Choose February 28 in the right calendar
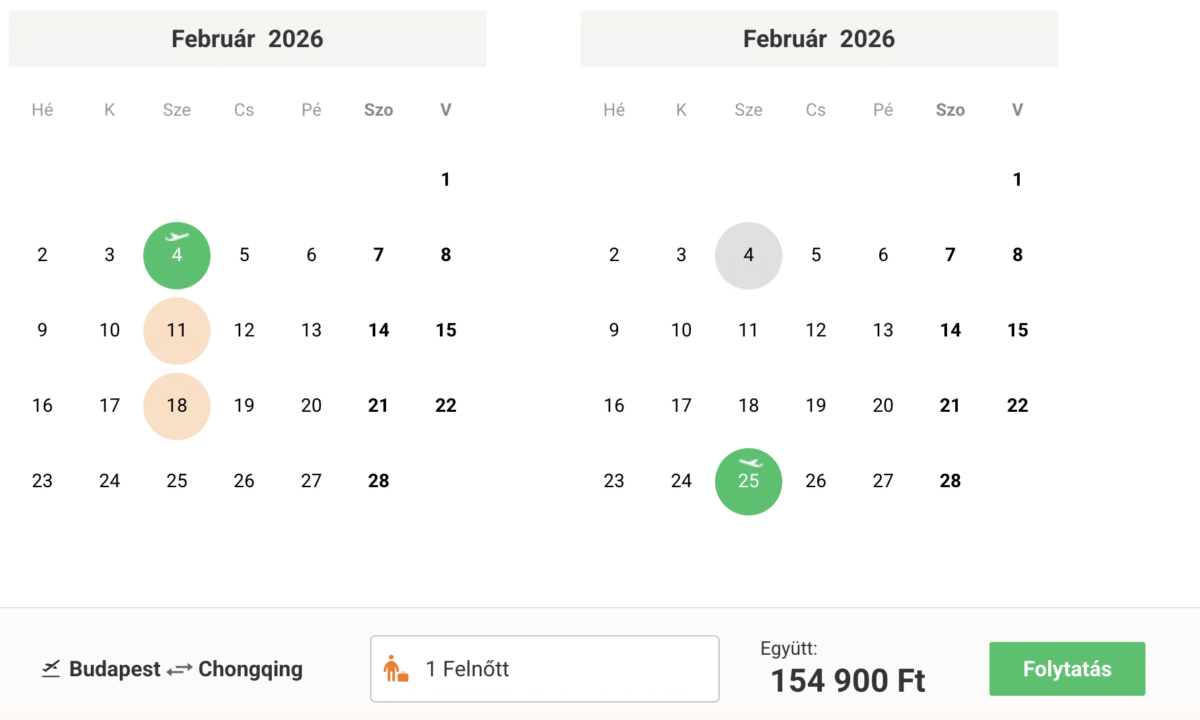This screenshot has height=720, width=1200. pyautogui.click(x=950, y=481)
